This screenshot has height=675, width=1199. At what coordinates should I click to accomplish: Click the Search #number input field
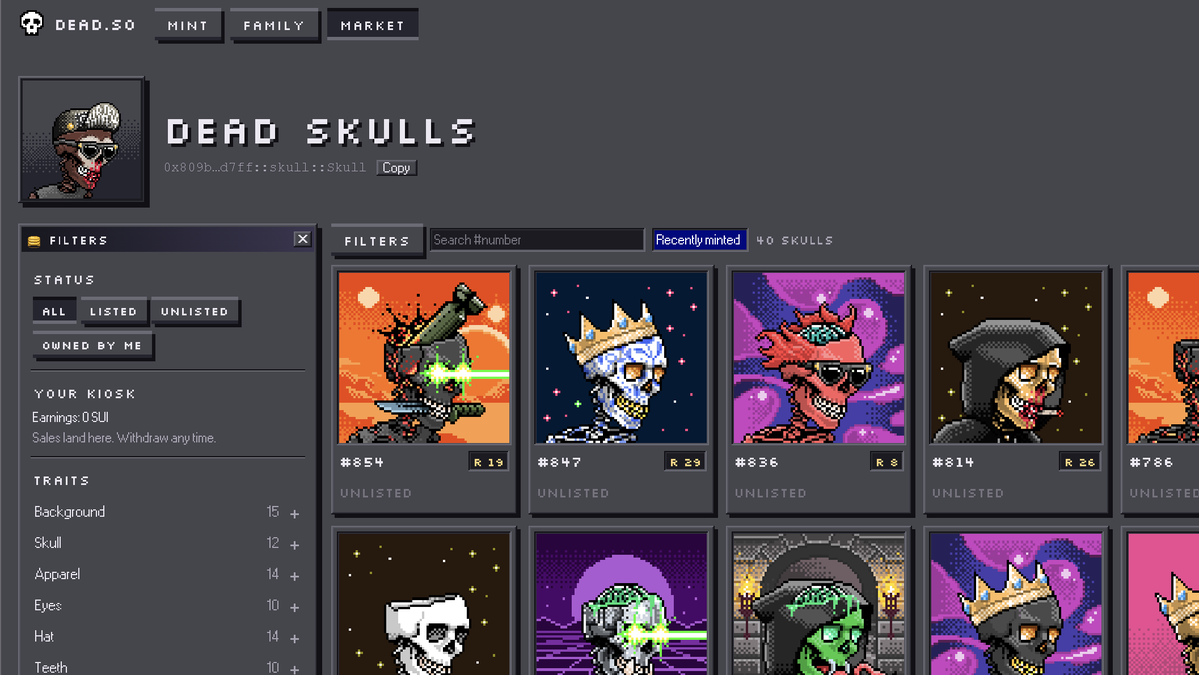(537, 240)
